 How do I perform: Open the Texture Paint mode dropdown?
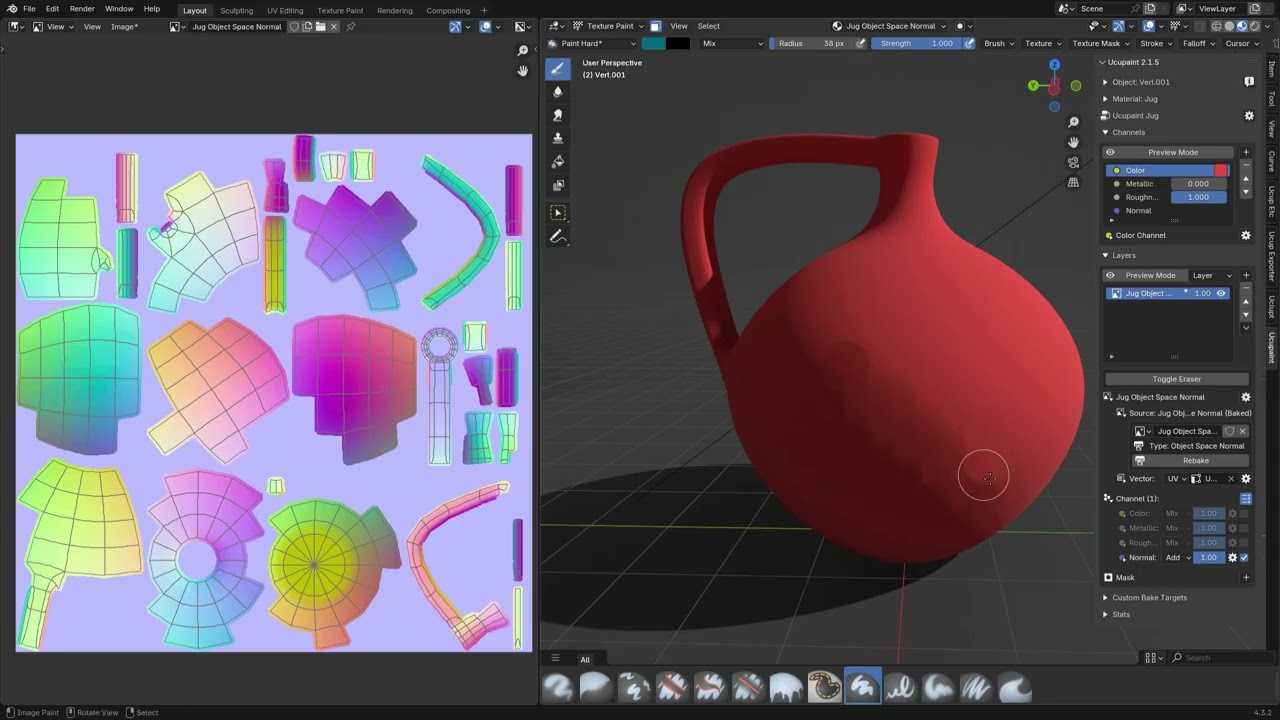(609, 26)
